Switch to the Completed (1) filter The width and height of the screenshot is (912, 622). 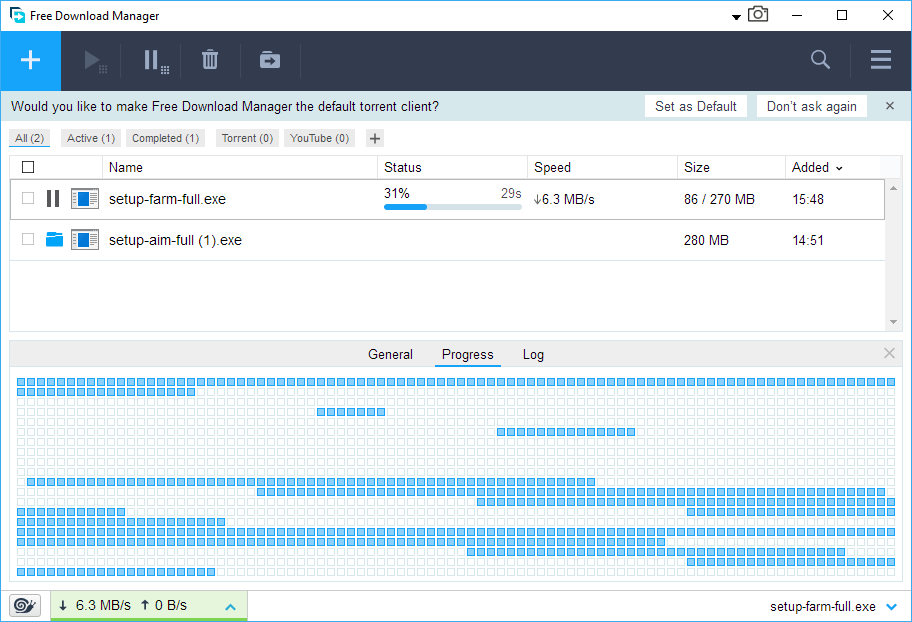(165, 138)
